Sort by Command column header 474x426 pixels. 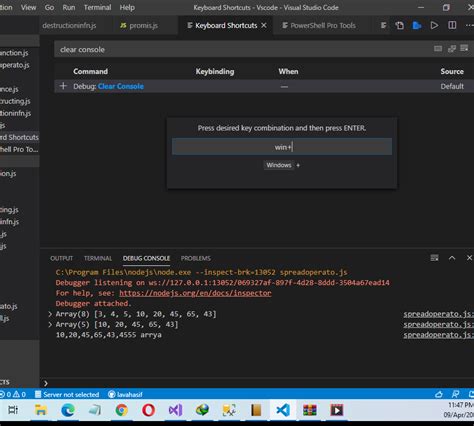click(x=90, y=71)
